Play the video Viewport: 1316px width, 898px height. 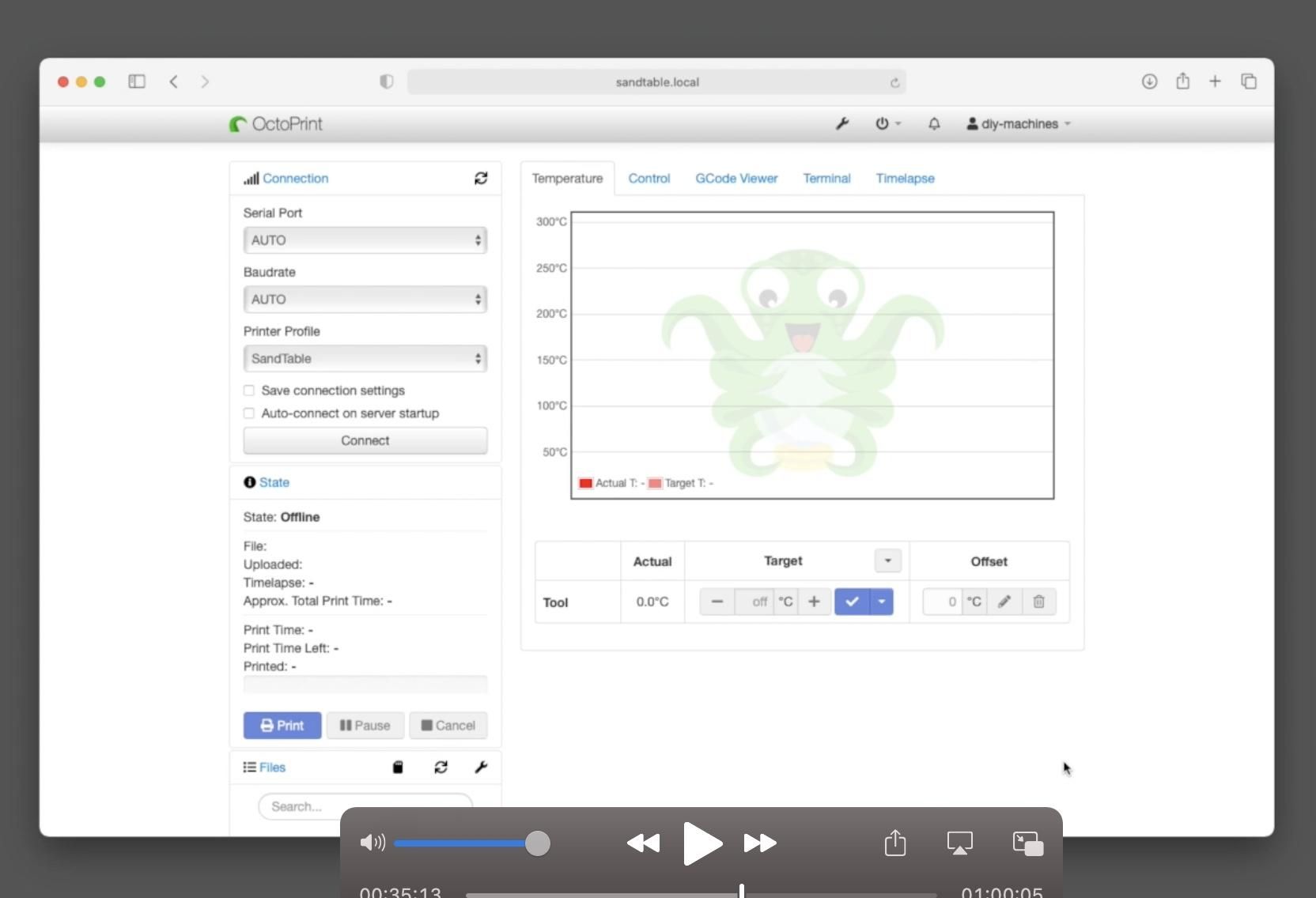pos(701,843)
